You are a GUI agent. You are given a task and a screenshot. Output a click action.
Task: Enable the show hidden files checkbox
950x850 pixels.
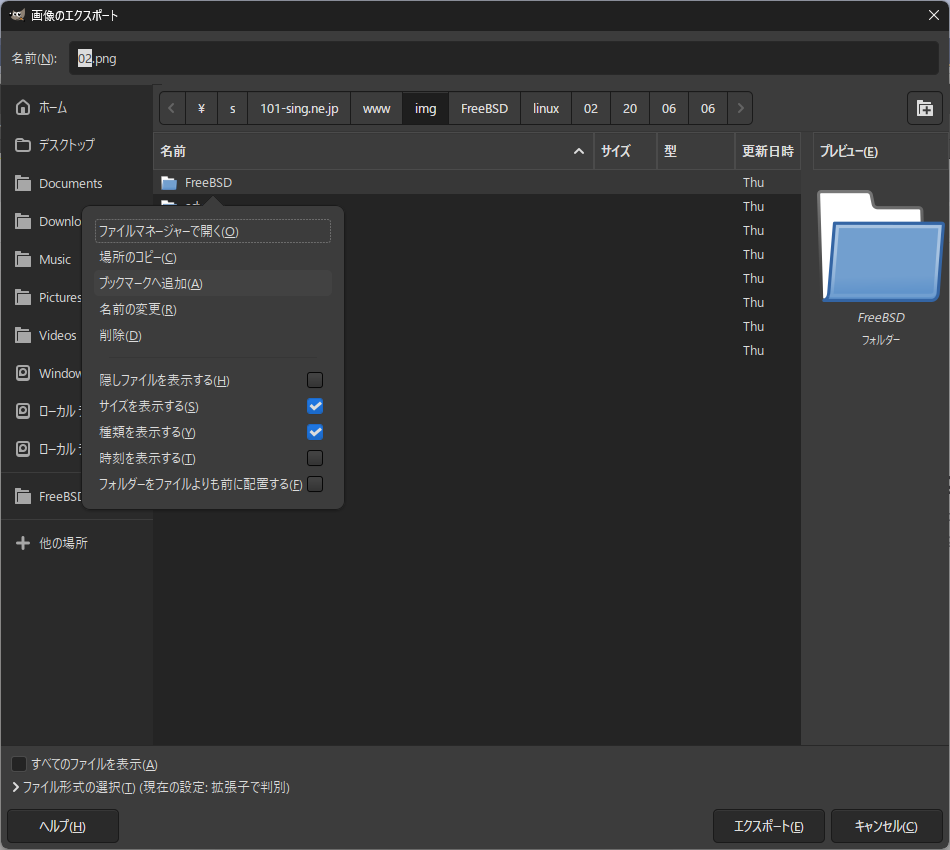(315, 380)
